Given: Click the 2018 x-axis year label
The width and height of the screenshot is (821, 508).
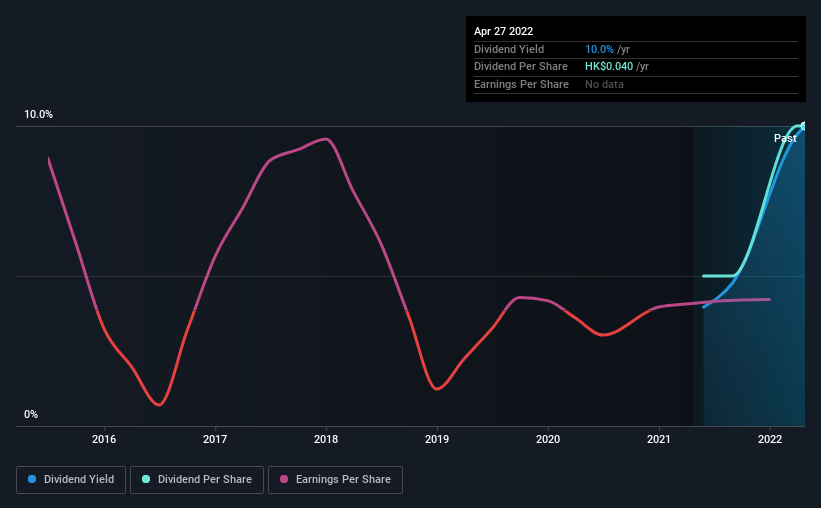Looking at the screenshot, I should tap(326, 439).
